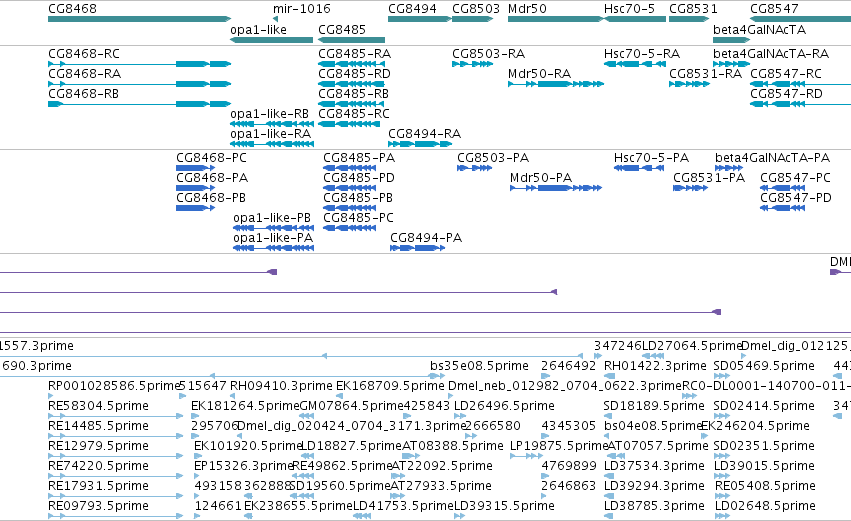Click the CG8485-RA transcript
This screenshot has height=521, width=851.
coord(351,64)
